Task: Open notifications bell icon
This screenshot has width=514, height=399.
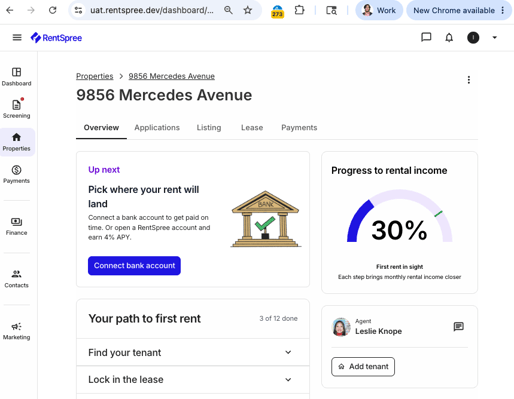Action: tap(449, 38)
